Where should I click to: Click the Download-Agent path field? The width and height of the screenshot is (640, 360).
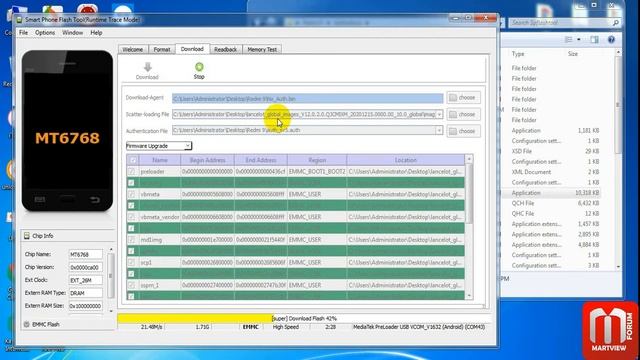(307, 98)
